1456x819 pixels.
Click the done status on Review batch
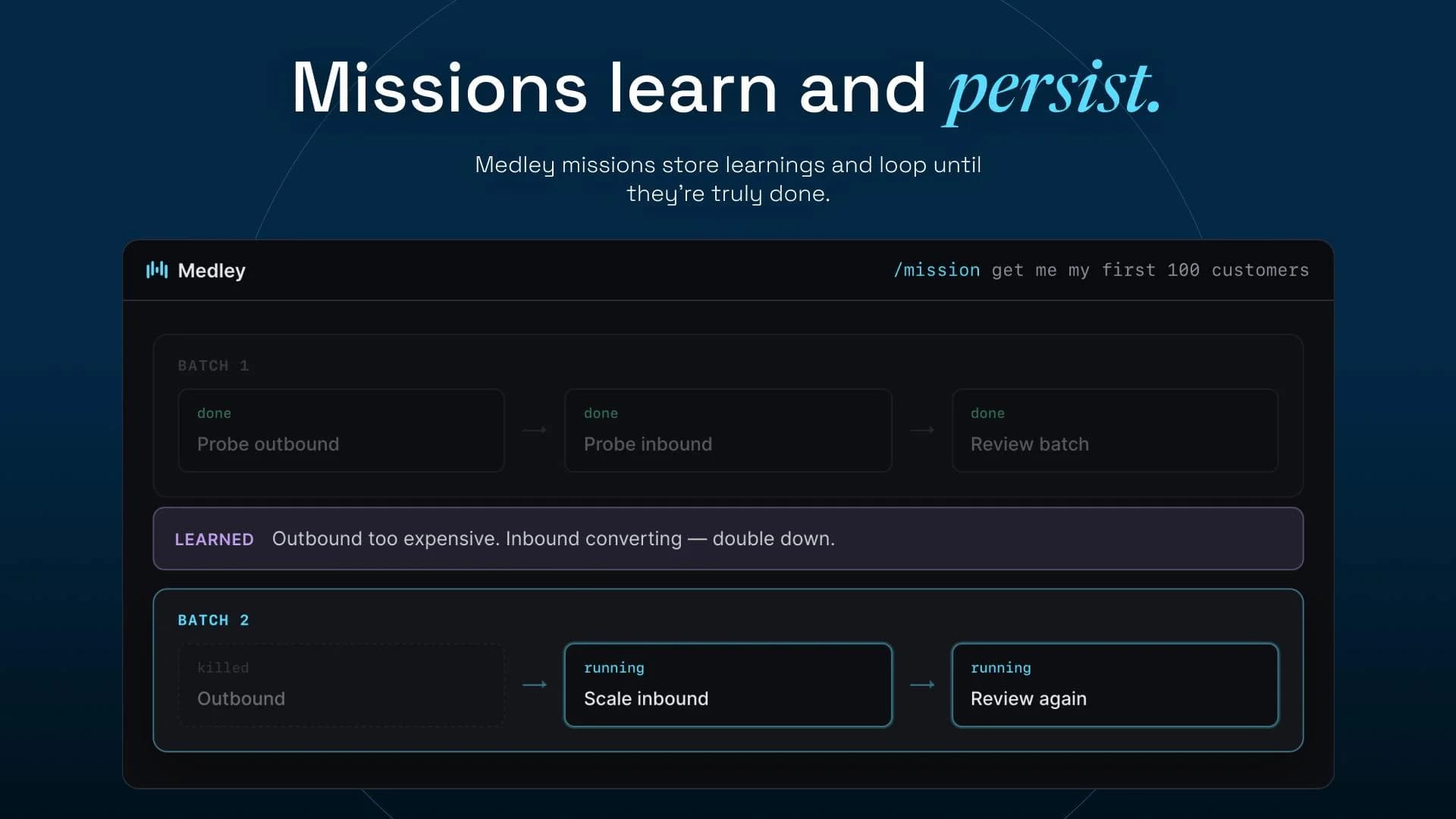tap(987, 413)
